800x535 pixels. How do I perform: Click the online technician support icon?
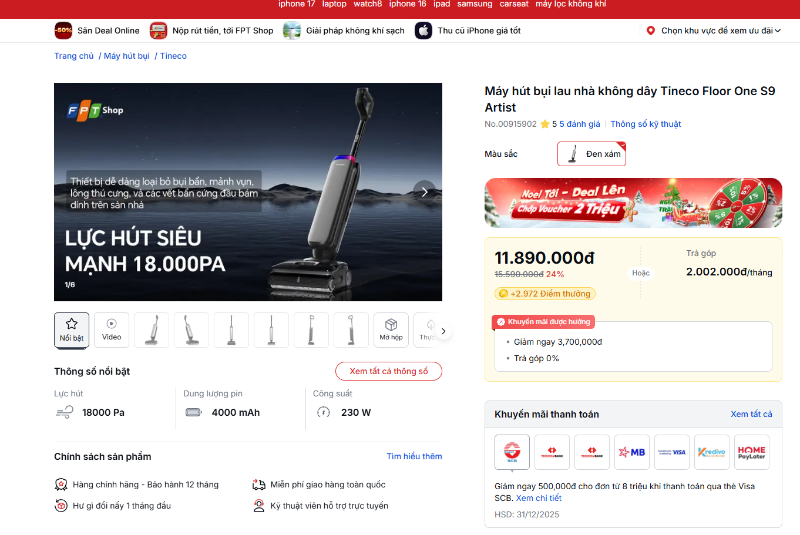click(x=259, y=505)
